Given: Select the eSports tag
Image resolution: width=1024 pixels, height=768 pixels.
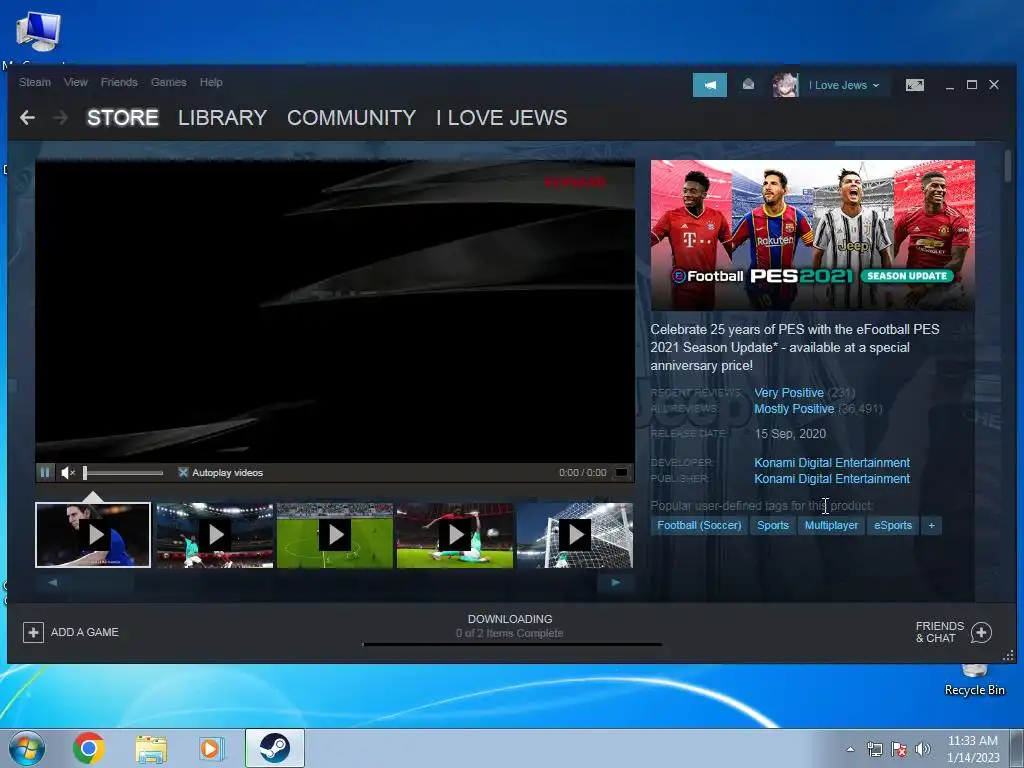Looking at the screenshot, I should pyautogui.click(x=893, y=525).
